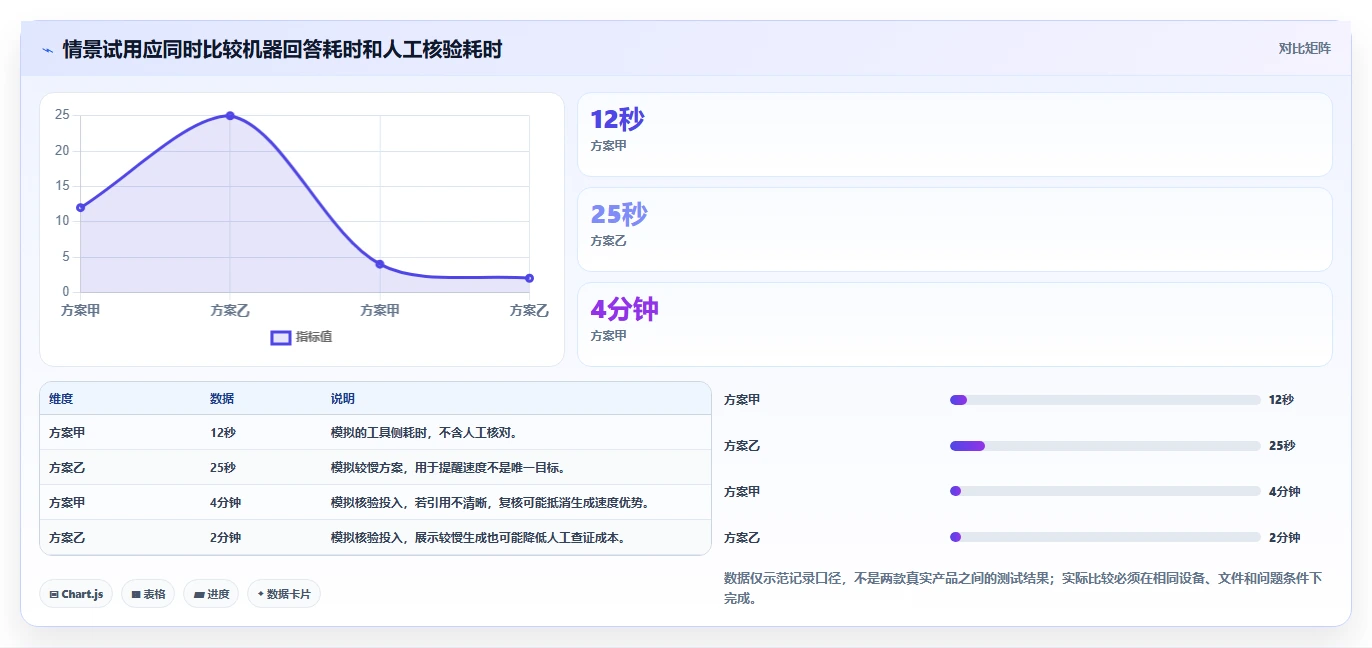Screen dimensions: 1372x648
Task: Click the y-axis tick label 15
Action: 62,186
